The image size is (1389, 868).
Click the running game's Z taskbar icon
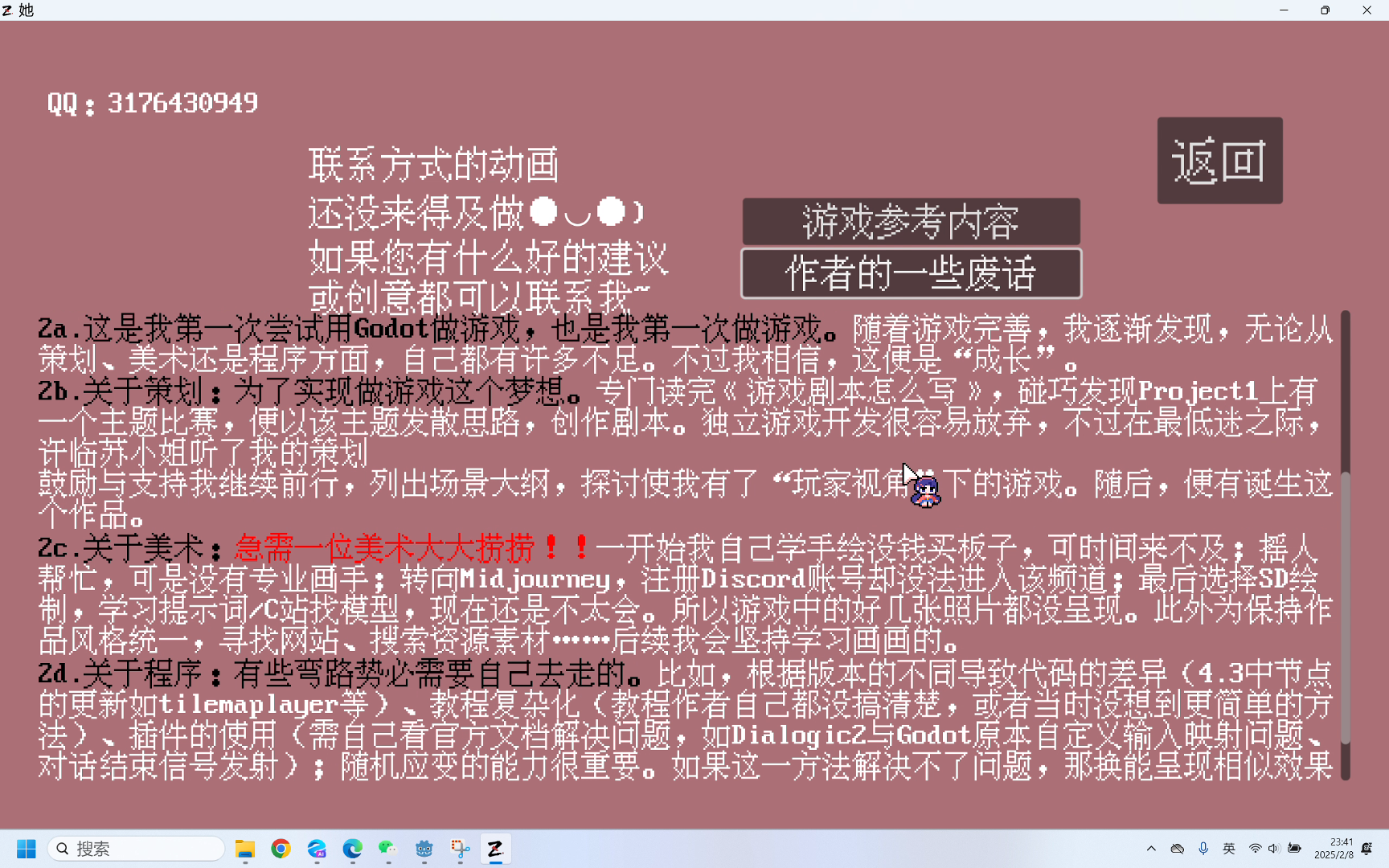click(x=495, y=849)
